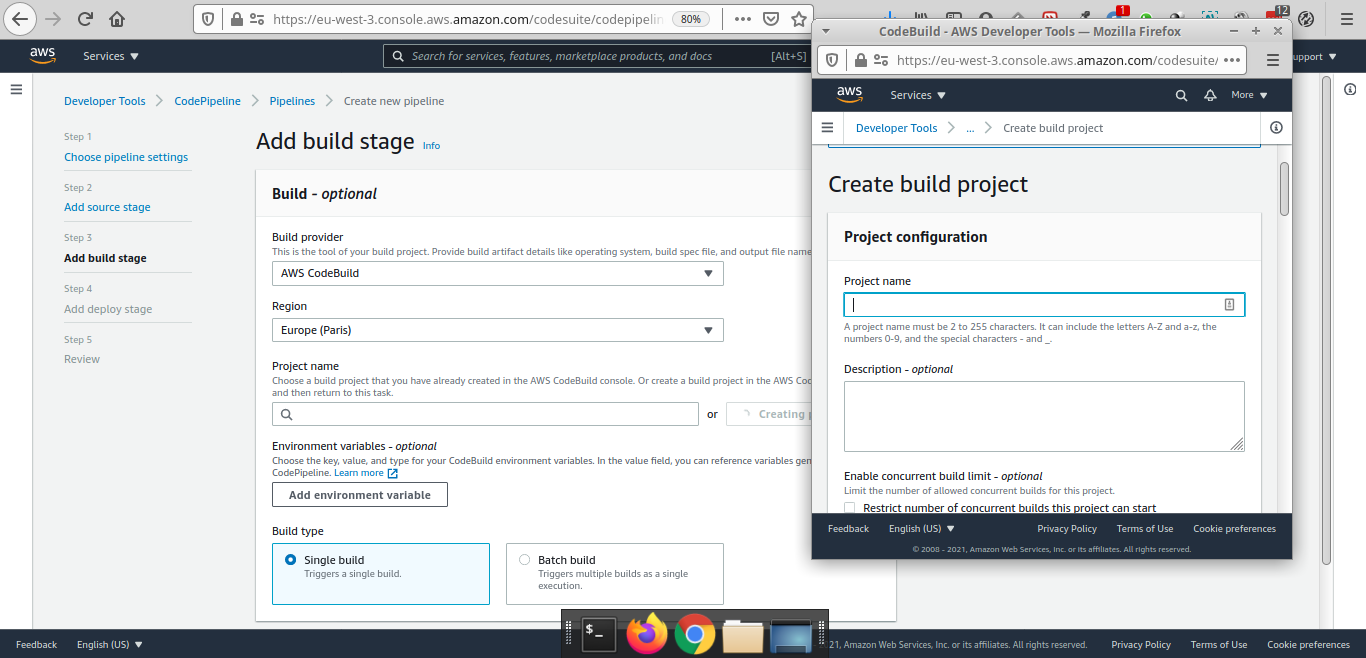The width and height of the screenshot is (1366, 658).
Task: Go to Choose pipeline settings step
Action: 126,157
